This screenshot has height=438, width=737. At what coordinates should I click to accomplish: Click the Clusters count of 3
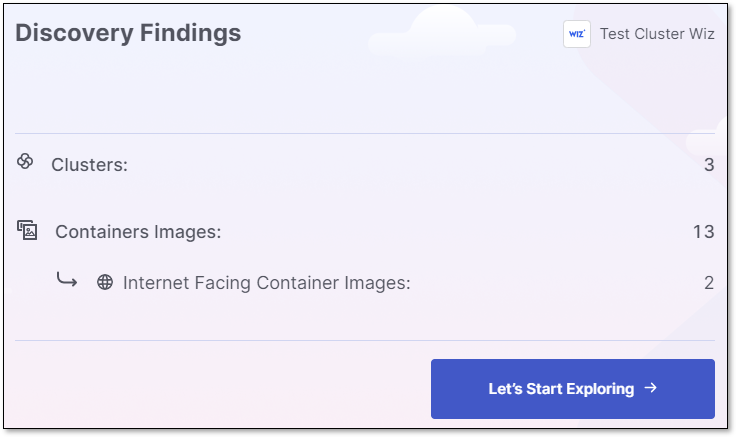(709, 165)
